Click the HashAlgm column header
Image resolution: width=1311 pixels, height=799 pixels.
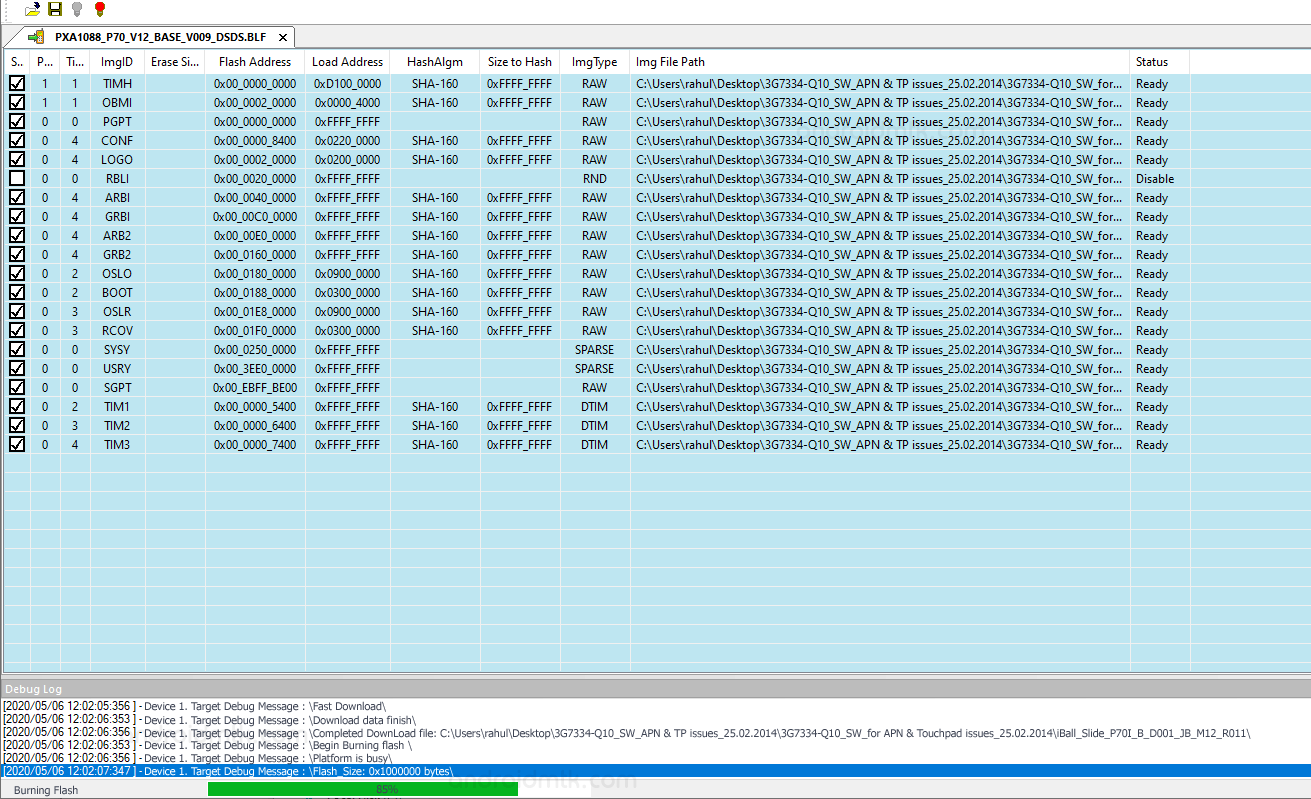434,62
